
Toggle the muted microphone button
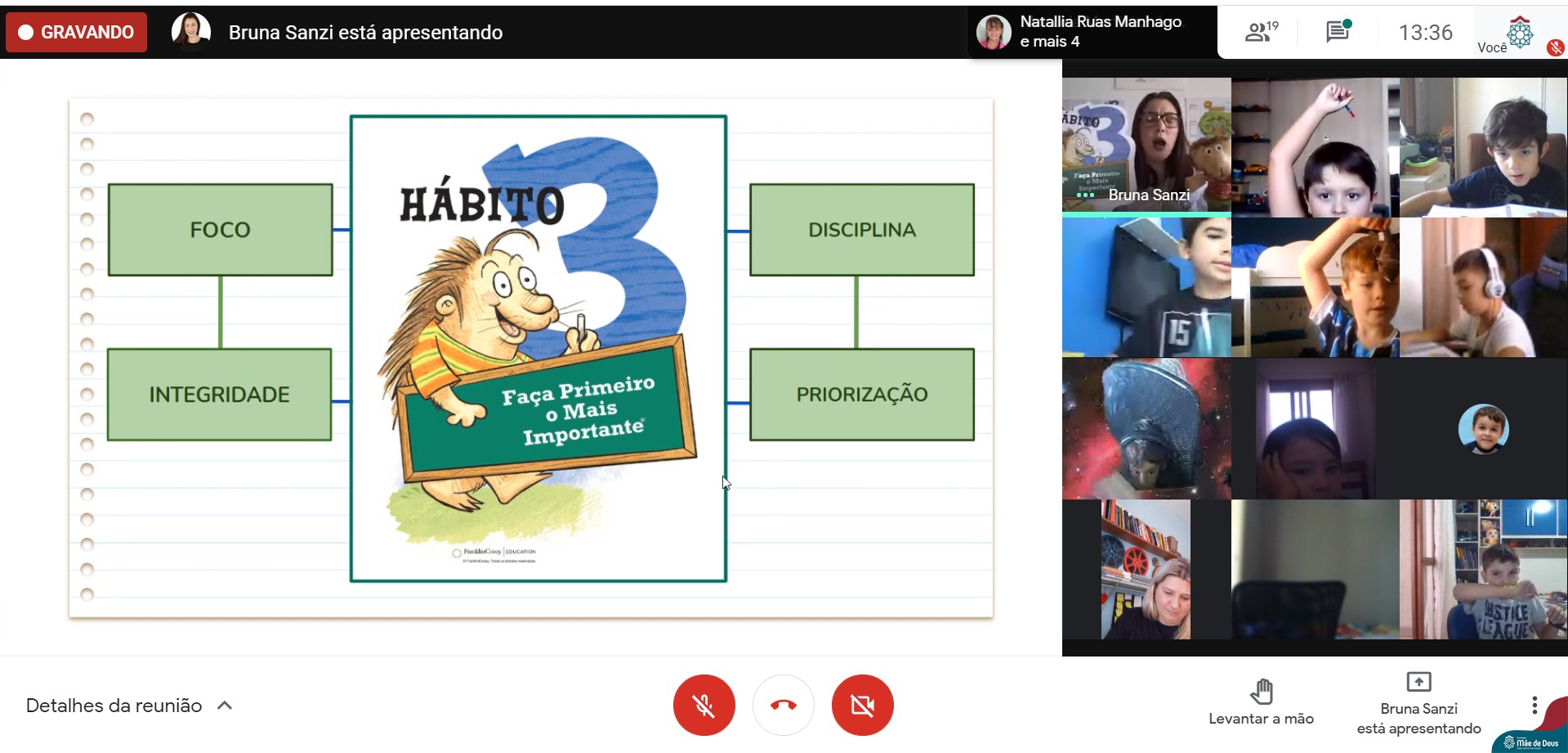[704, 705]
